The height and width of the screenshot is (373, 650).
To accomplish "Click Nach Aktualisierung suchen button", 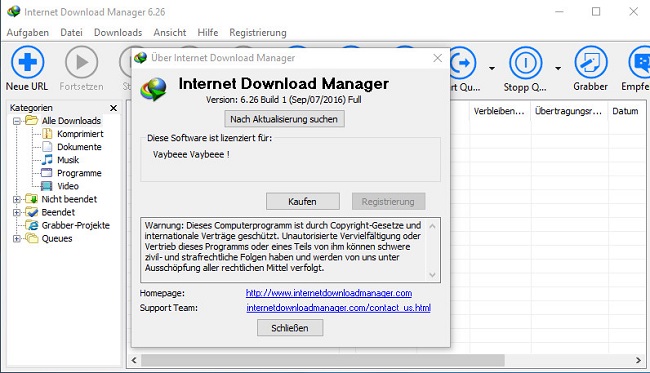I will click(x=284, y=119).
